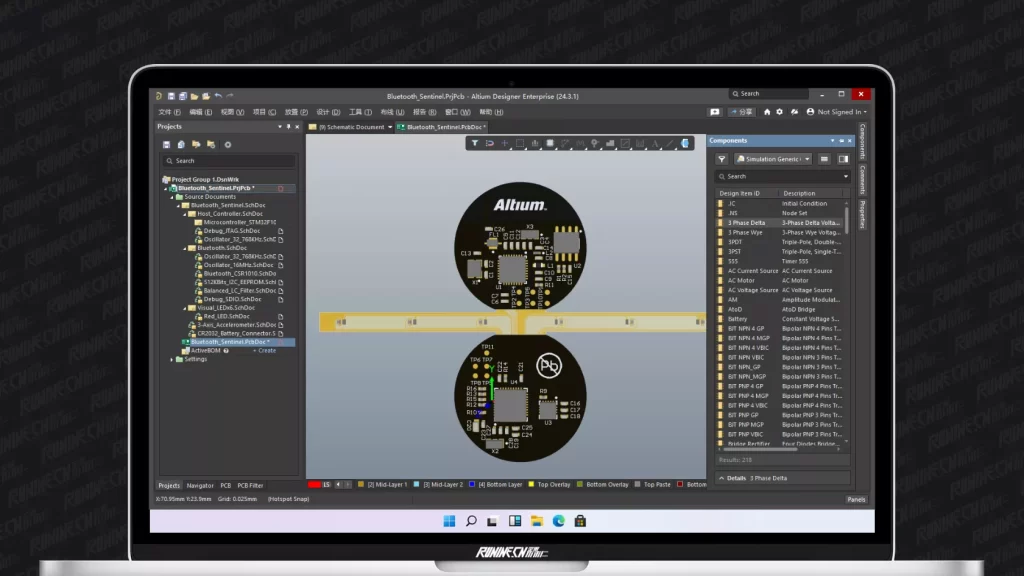Image resolution: width=1024 pixels, height=576 pixels.
Task: Open Projects panel settings gear icon
Action: pyautogui.click(x=227, y=144)
